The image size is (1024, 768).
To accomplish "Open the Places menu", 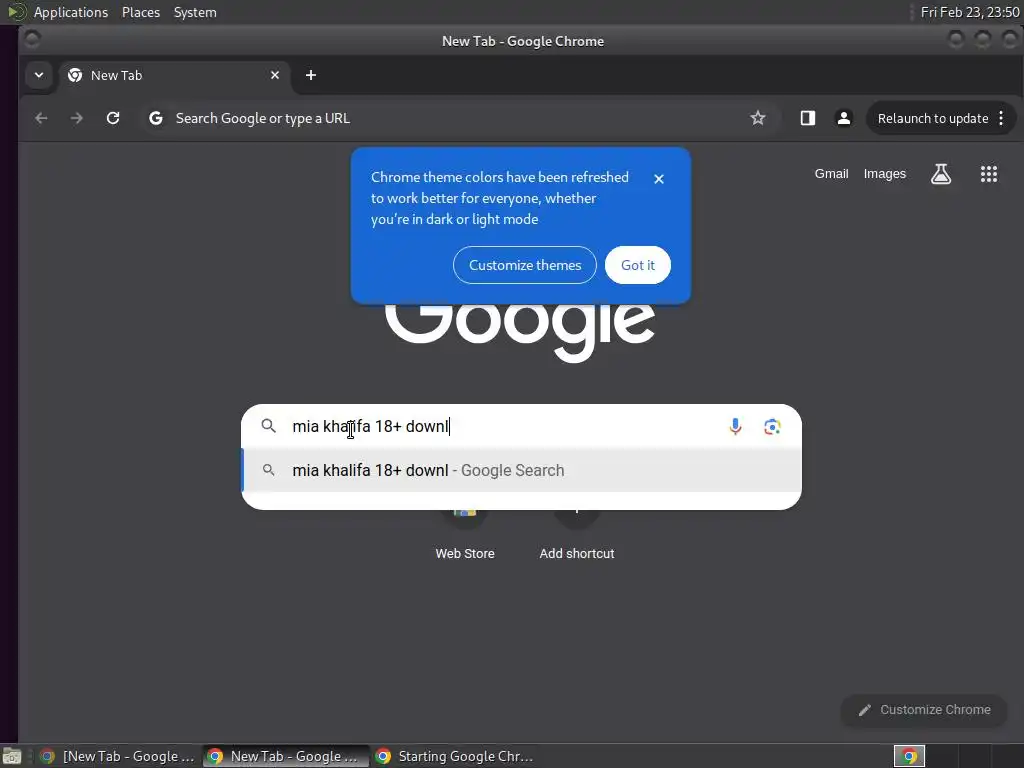I will (141, 12).
